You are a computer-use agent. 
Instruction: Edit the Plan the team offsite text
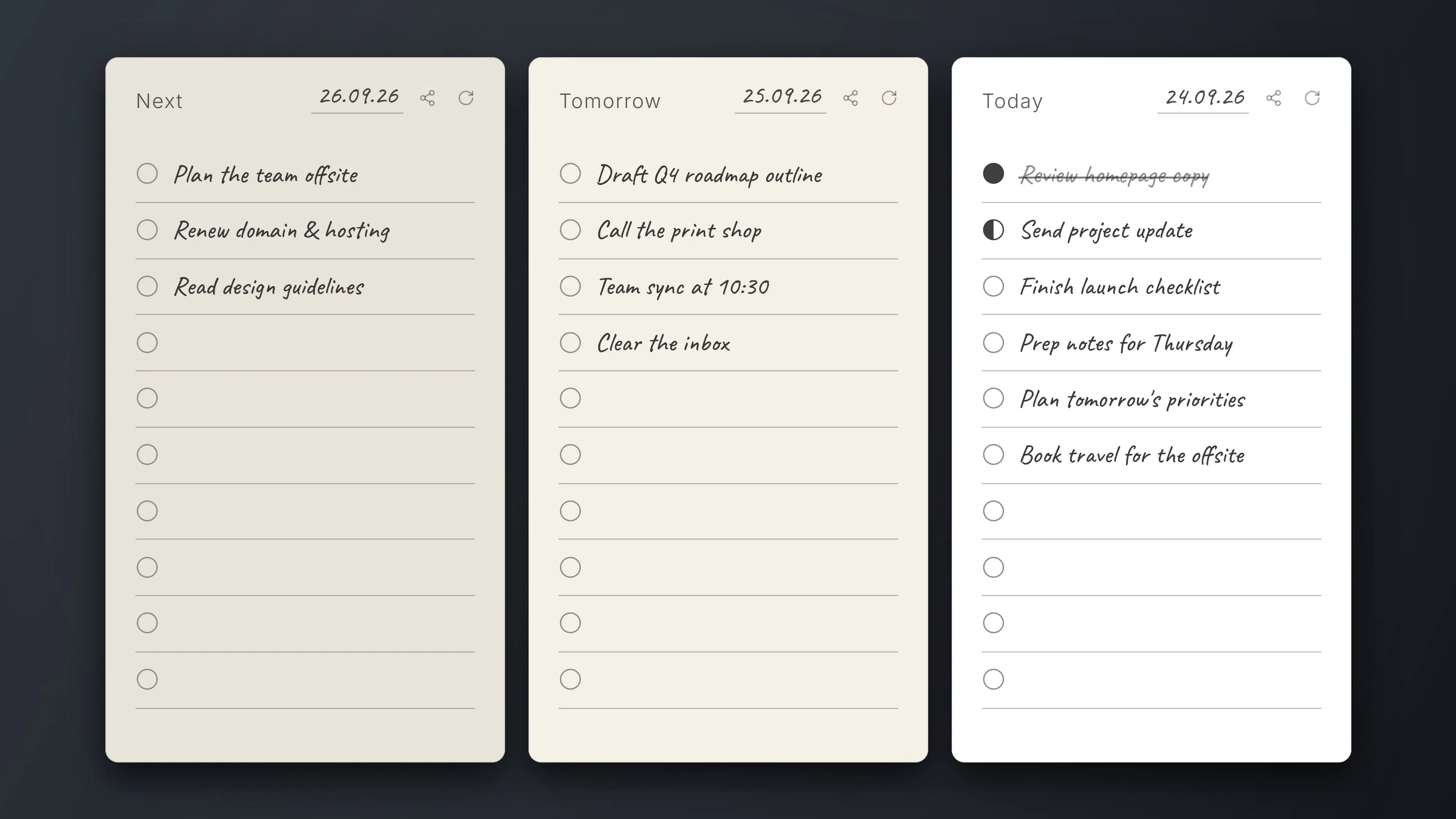(x=266, y=175)
